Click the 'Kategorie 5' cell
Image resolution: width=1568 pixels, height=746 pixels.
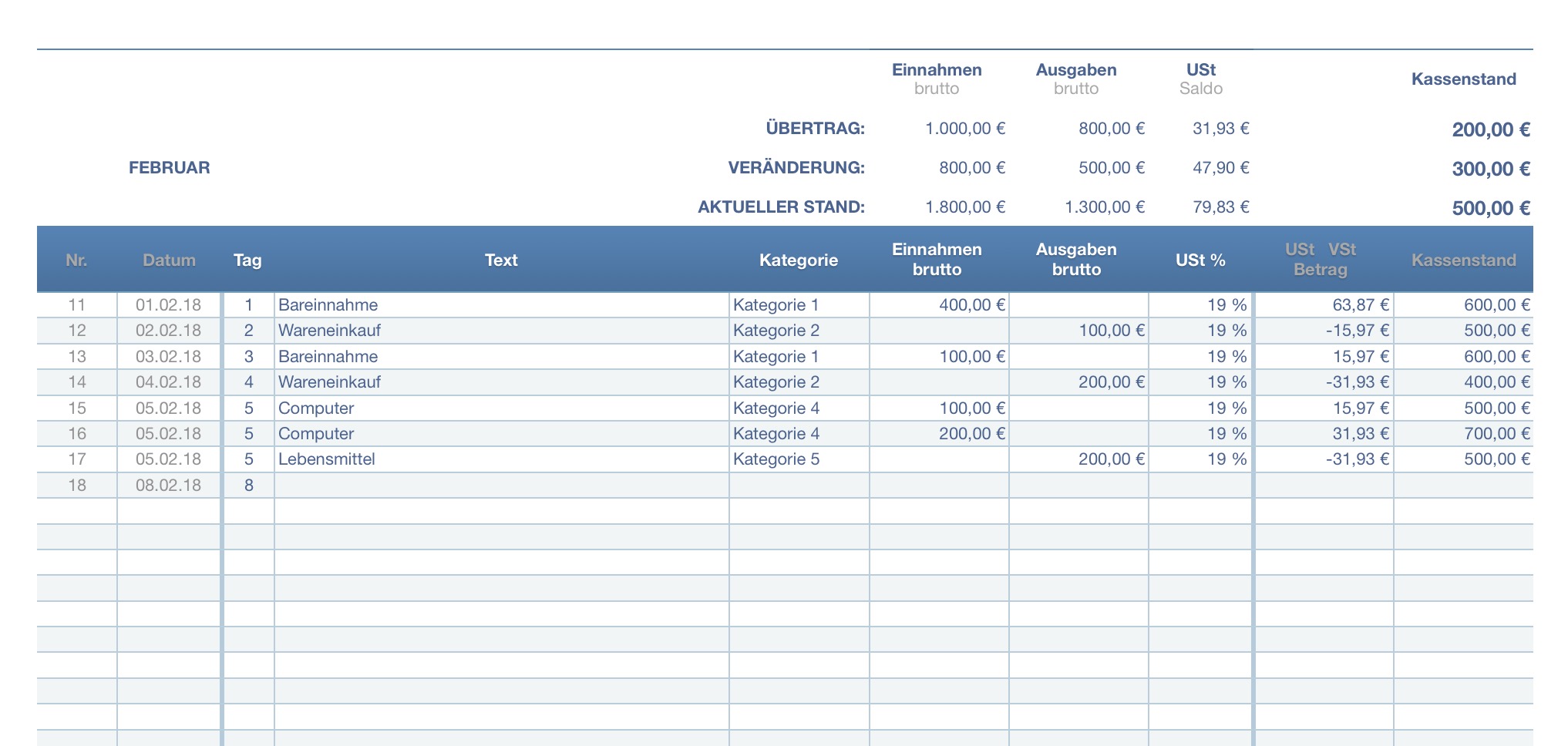click(x=776, y=459)
